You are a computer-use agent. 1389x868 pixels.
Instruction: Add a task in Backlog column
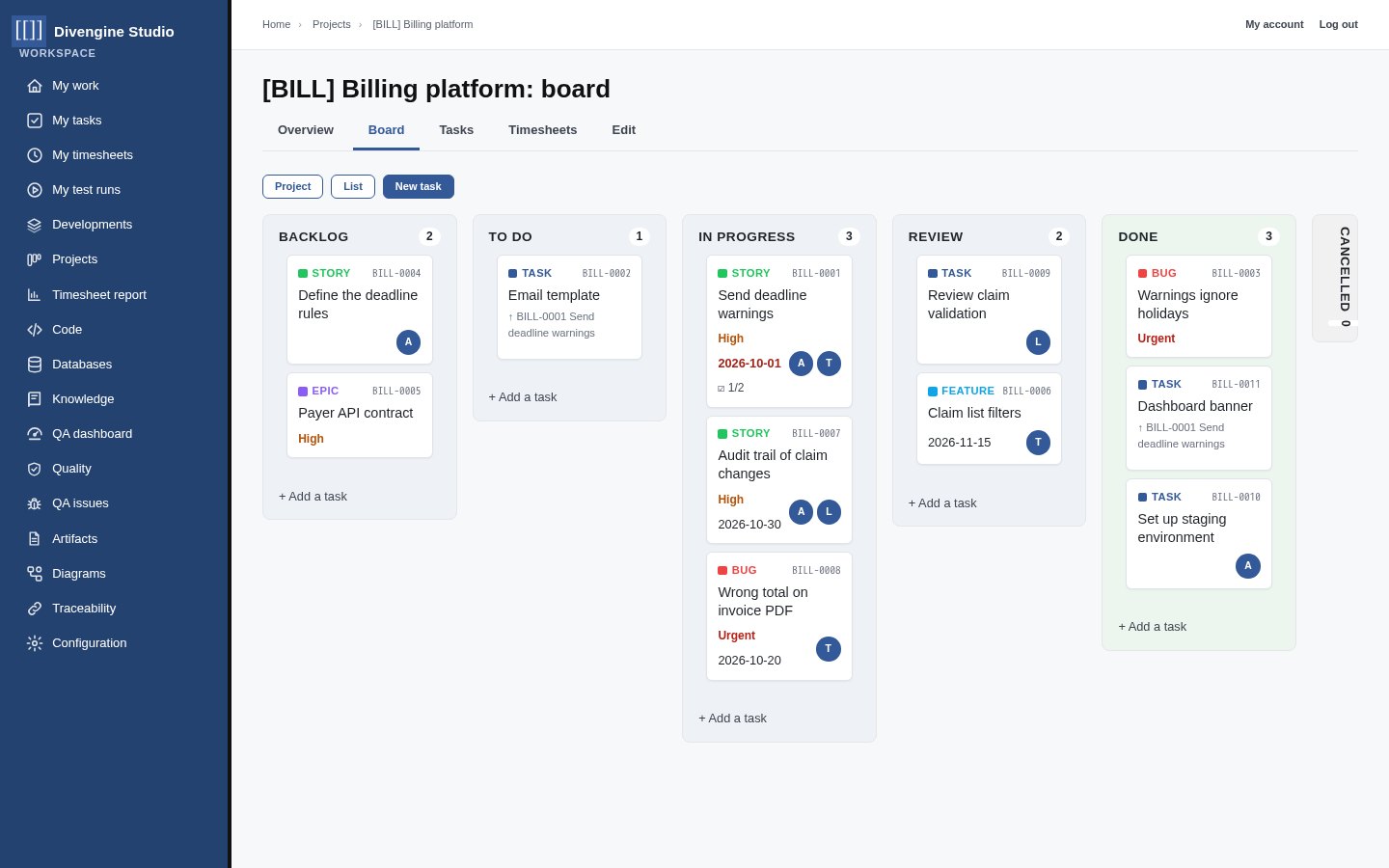(x=313, y=497)
